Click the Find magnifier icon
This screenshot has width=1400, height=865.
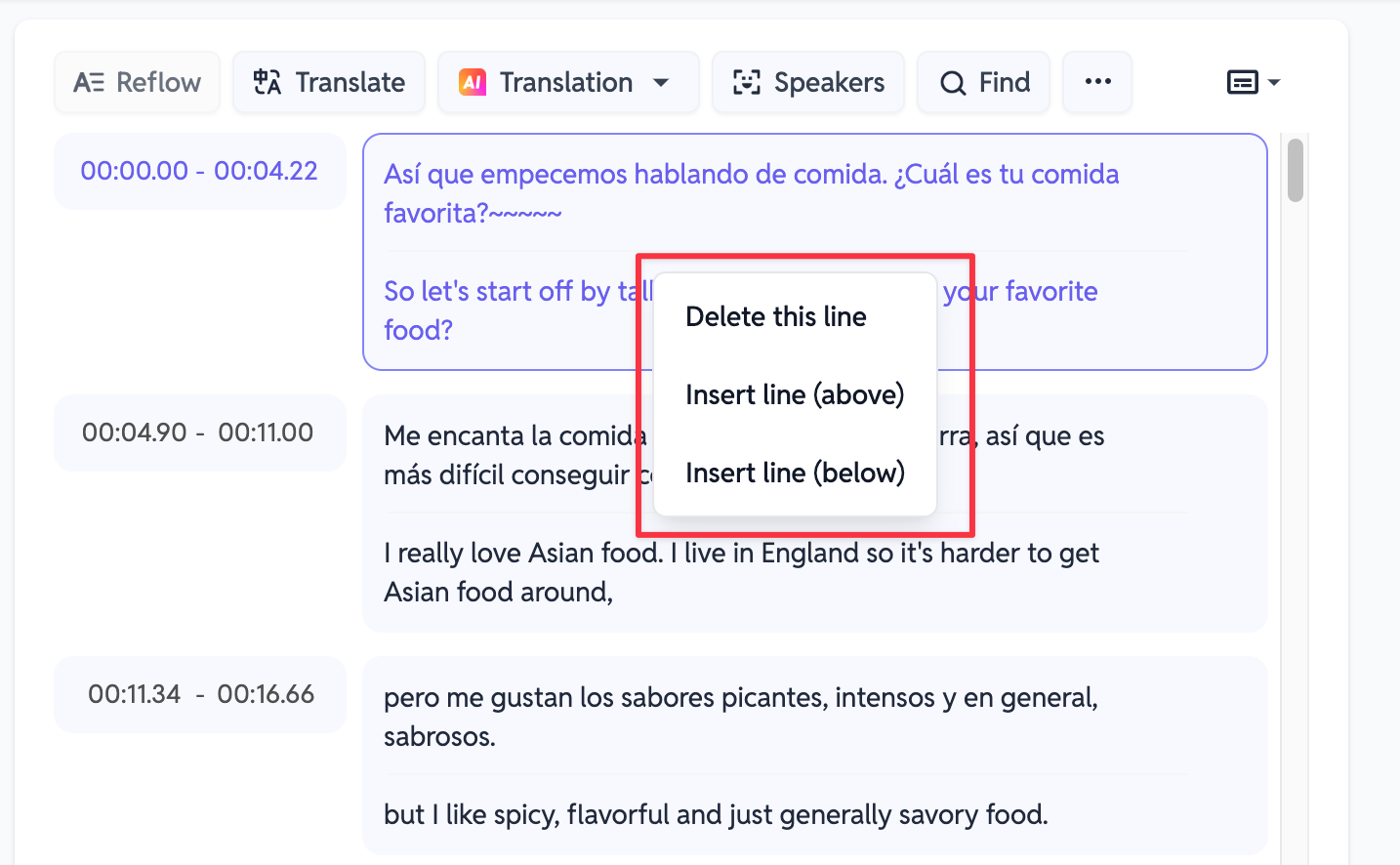(953, 83)
